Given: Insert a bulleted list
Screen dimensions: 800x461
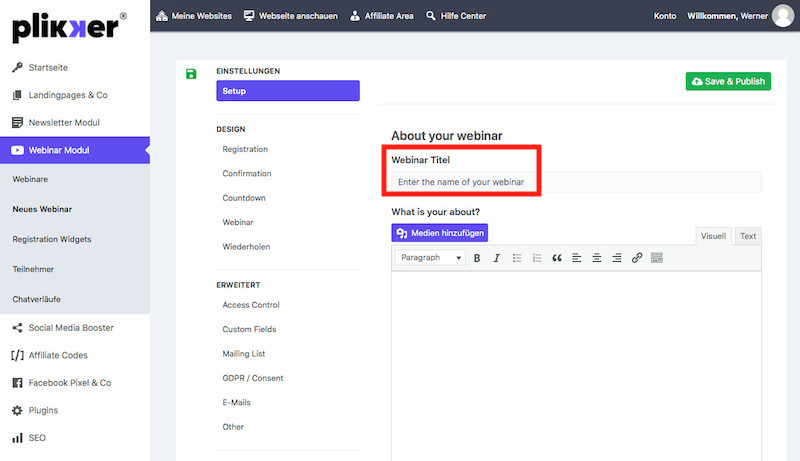Looking at the screenshot, I should tap(517, 258).
